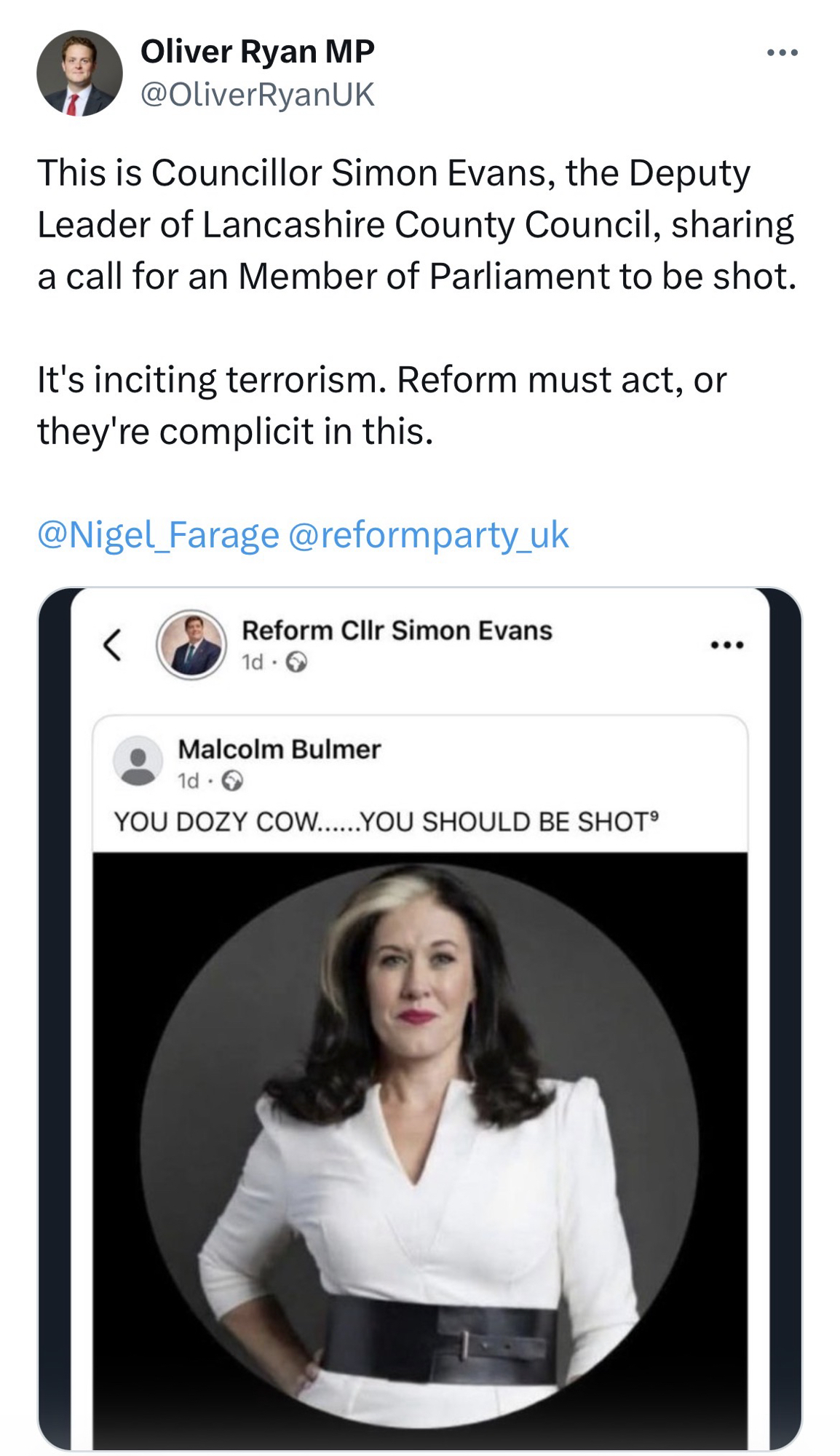Click the globe icon beside Malcolm Bulmer's timestamp
Image resolution: width=840 pixels, height=1456 pixels.
pos(232,781)
